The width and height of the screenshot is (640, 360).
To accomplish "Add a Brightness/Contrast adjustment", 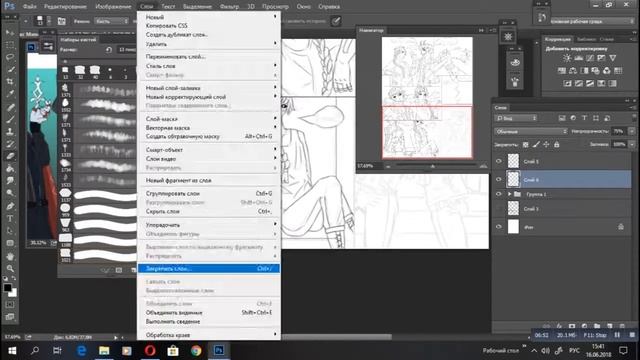I will [x=567, y=58].
